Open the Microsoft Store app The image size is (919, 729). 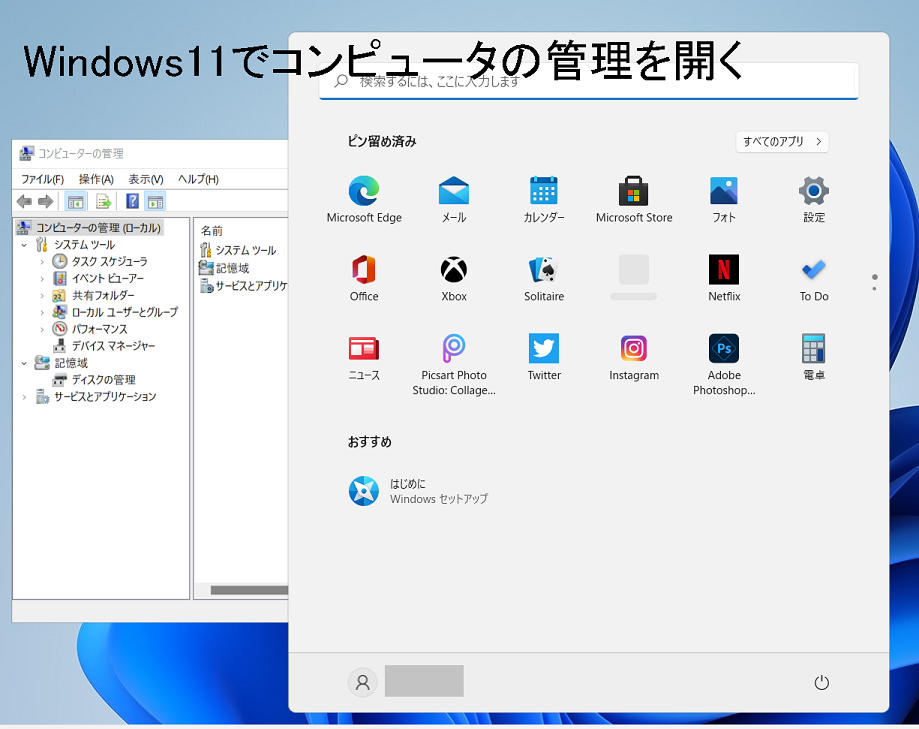coord(633,191)
